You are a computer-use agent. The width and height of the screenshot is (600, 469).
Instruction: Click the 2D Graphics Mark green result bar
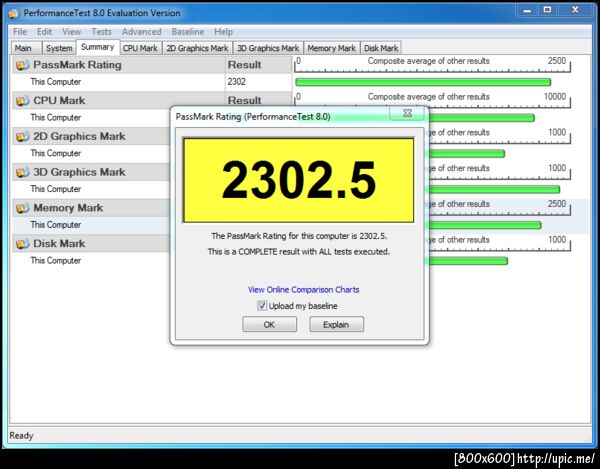pos(466,154)
